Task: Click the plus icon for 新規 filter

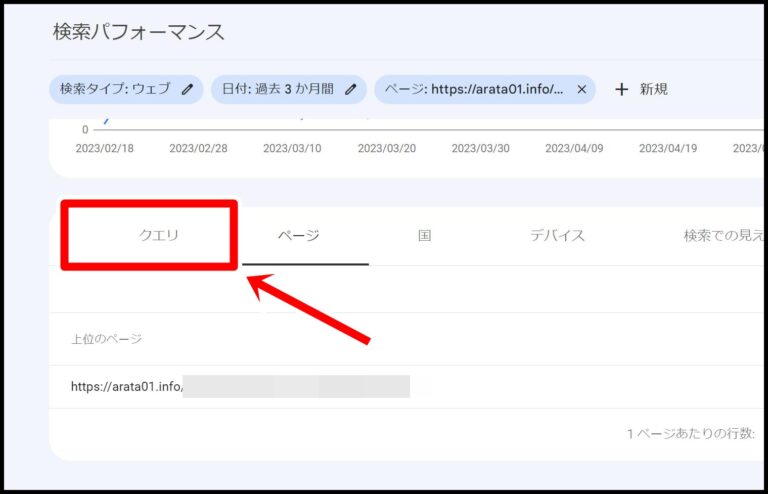Action: 622,89
